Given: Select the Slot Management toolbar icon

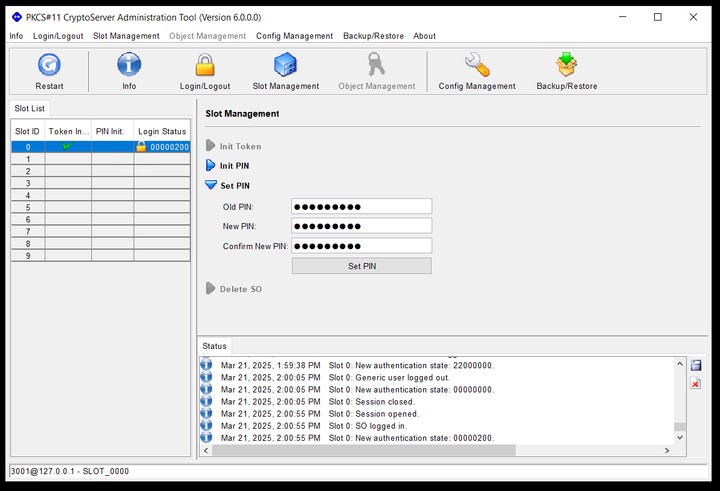Looking at the screenshot, I should (x=285, y=64).
